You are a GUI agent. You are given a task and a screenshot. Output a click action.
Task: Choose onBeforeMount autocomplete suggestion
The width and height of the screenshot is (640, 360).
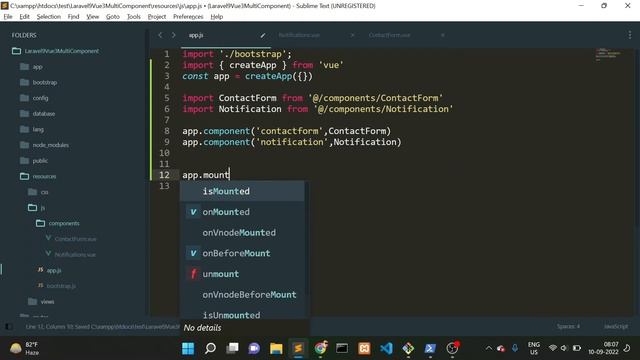tap(242, 253)
